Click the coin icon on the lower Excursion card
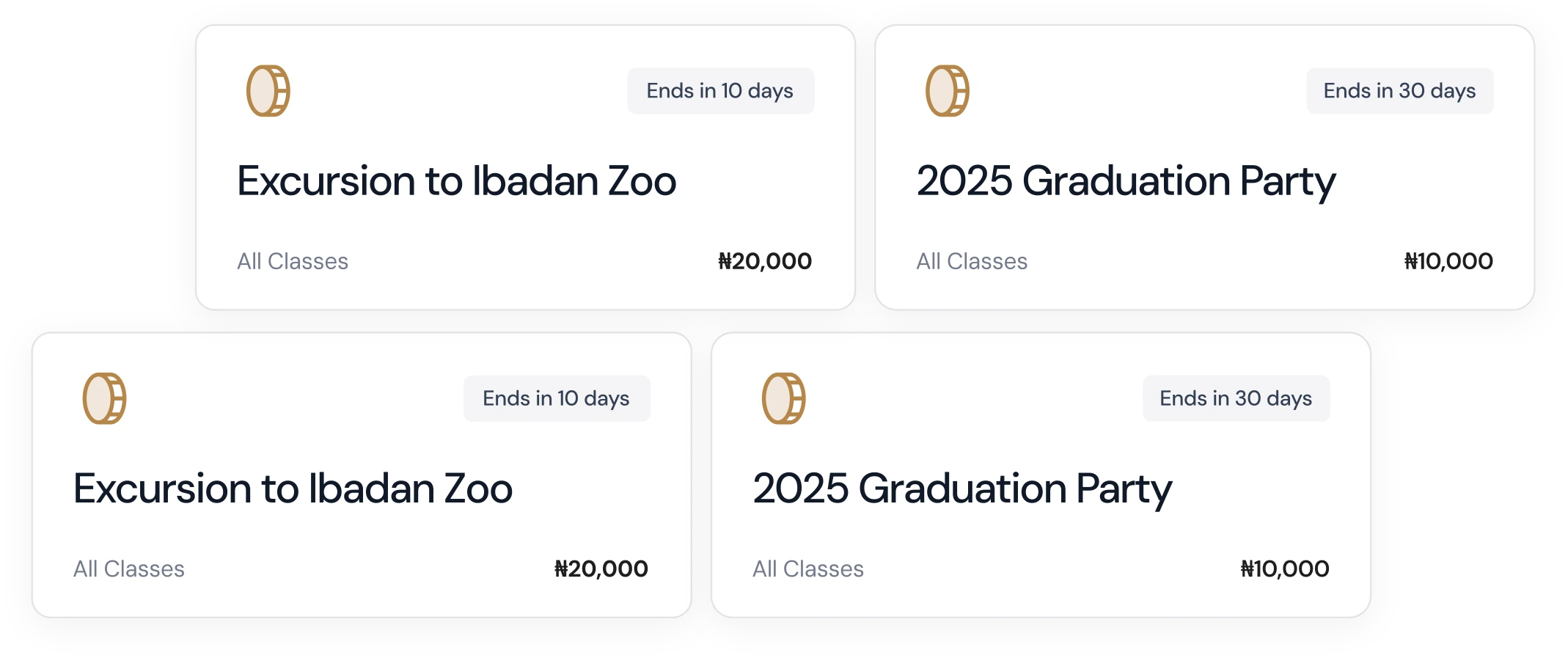This screenshot has height=658, width=1568. [104, 398]
